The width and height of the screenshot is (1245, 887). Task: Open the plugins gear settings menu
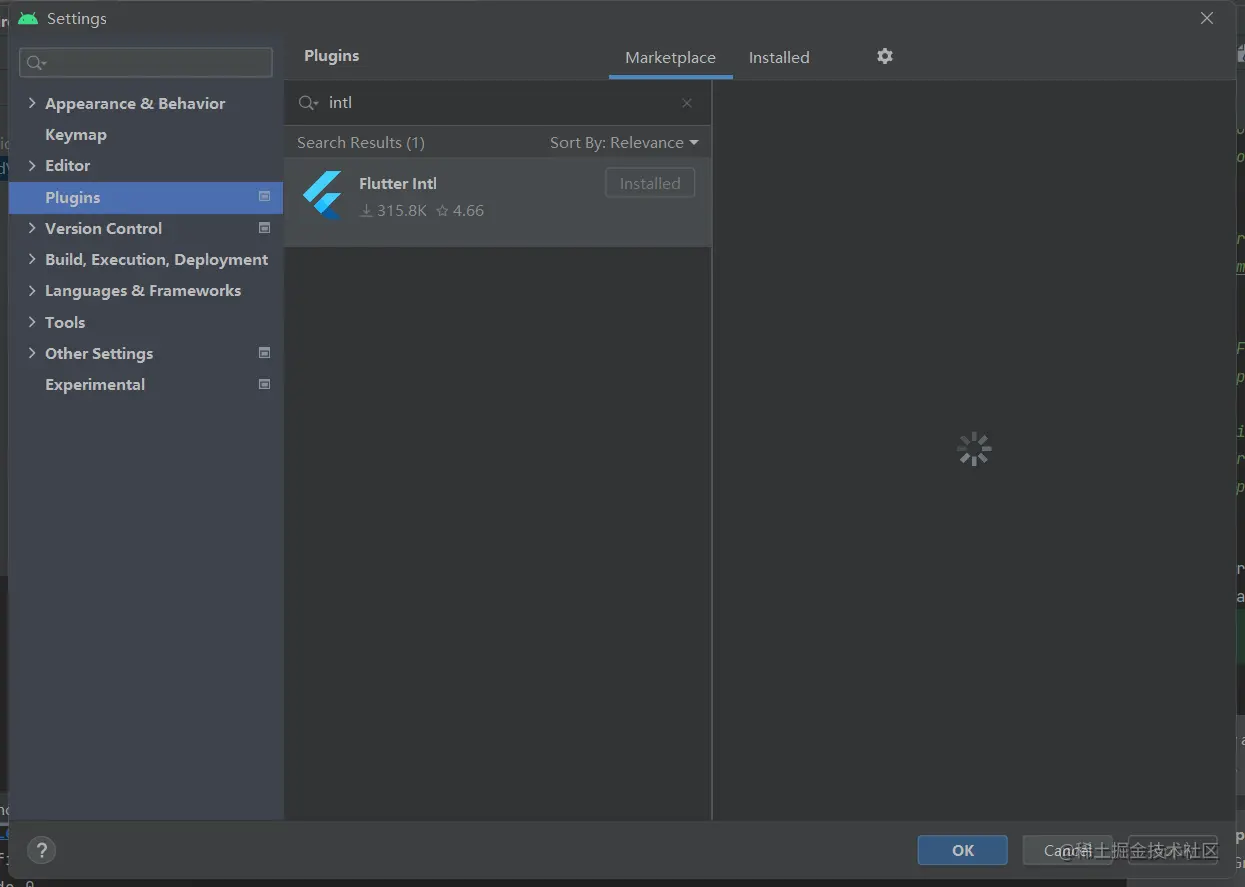click(885, 56)
